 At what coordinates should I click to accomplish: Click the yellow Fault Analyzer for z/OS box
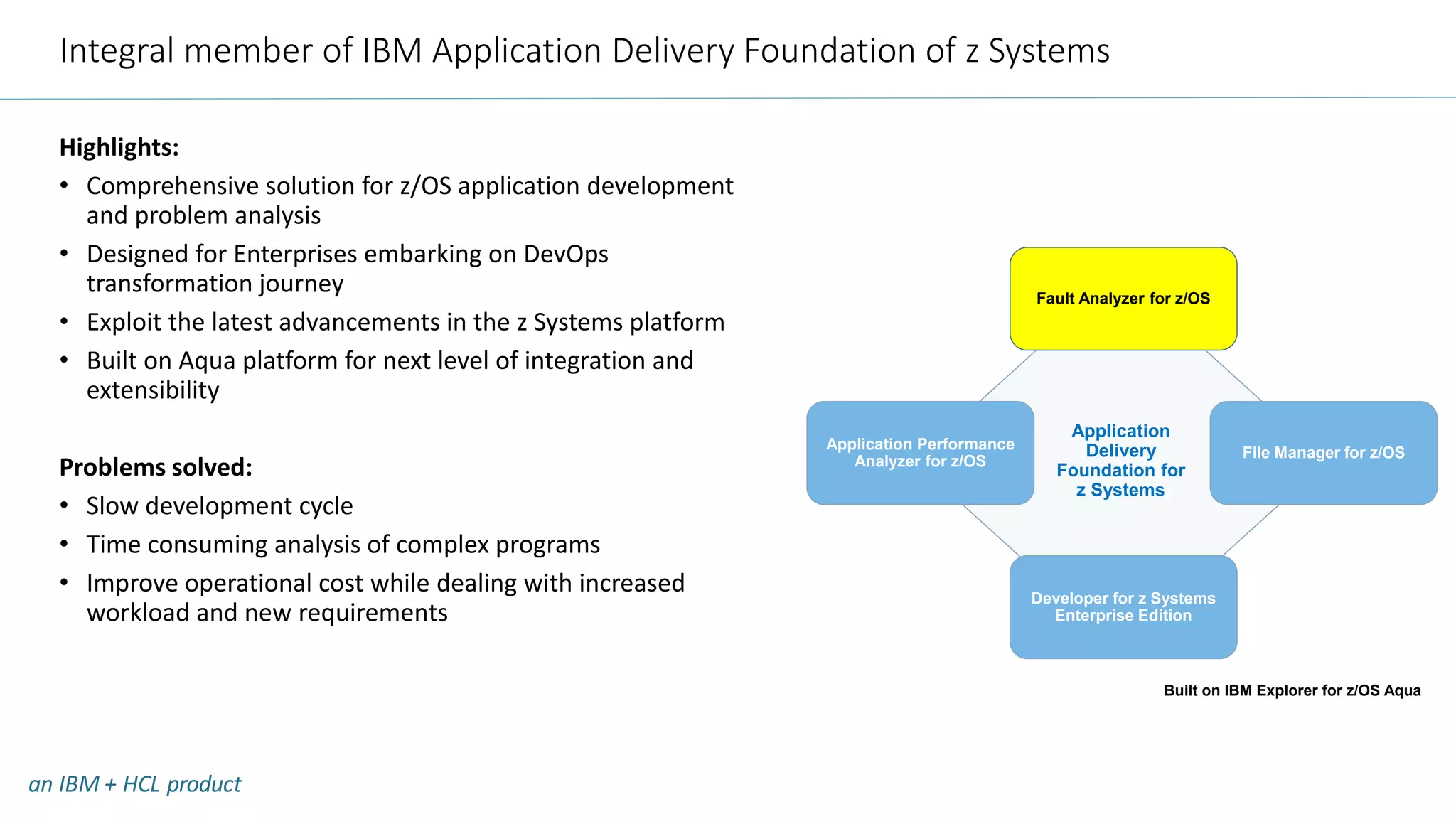tap(1123, 299)
